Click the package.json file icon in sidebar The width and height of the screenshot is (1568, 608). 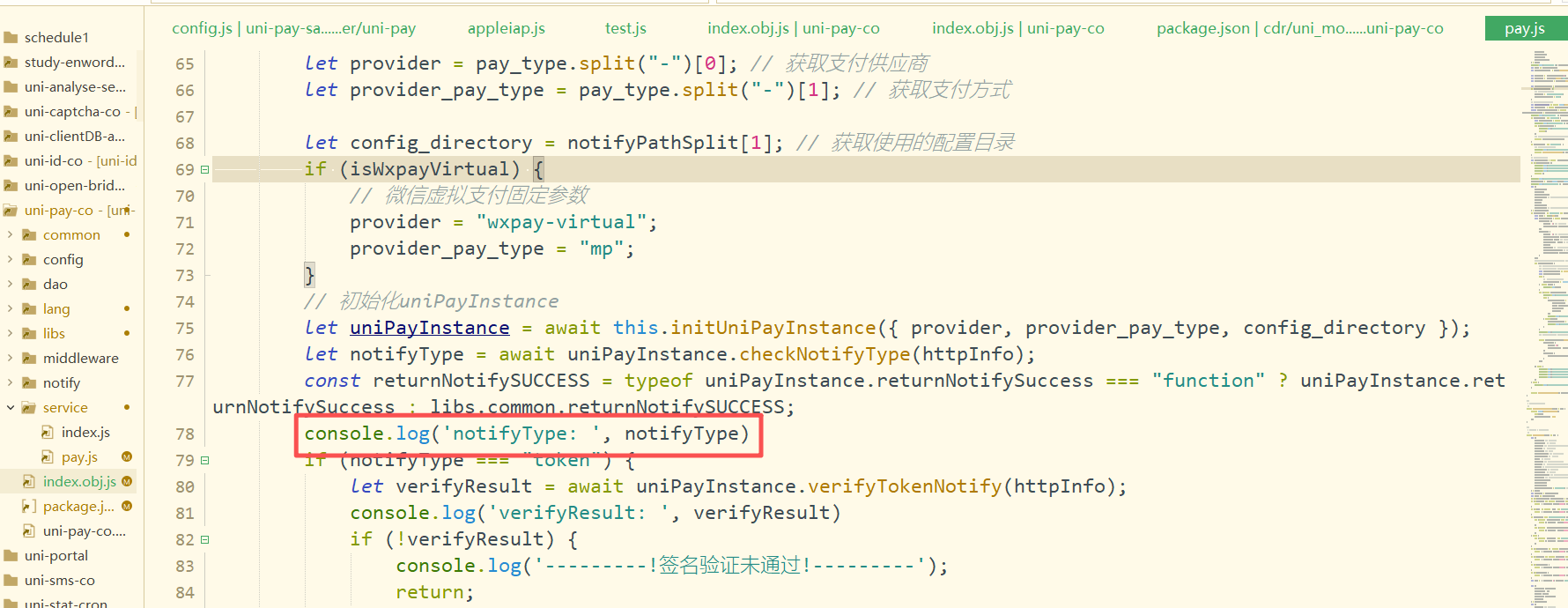coord(29,507)
